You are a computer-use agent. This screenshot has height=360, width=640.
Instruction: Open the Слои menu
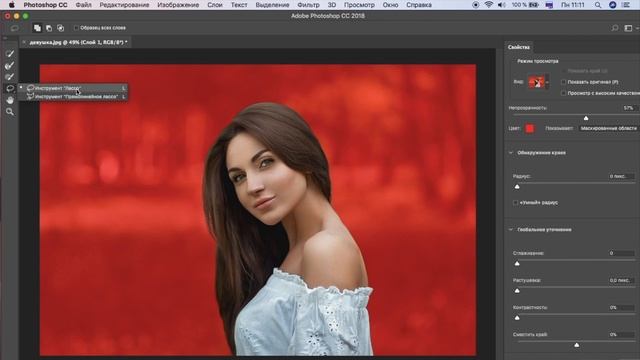[215, 5]
